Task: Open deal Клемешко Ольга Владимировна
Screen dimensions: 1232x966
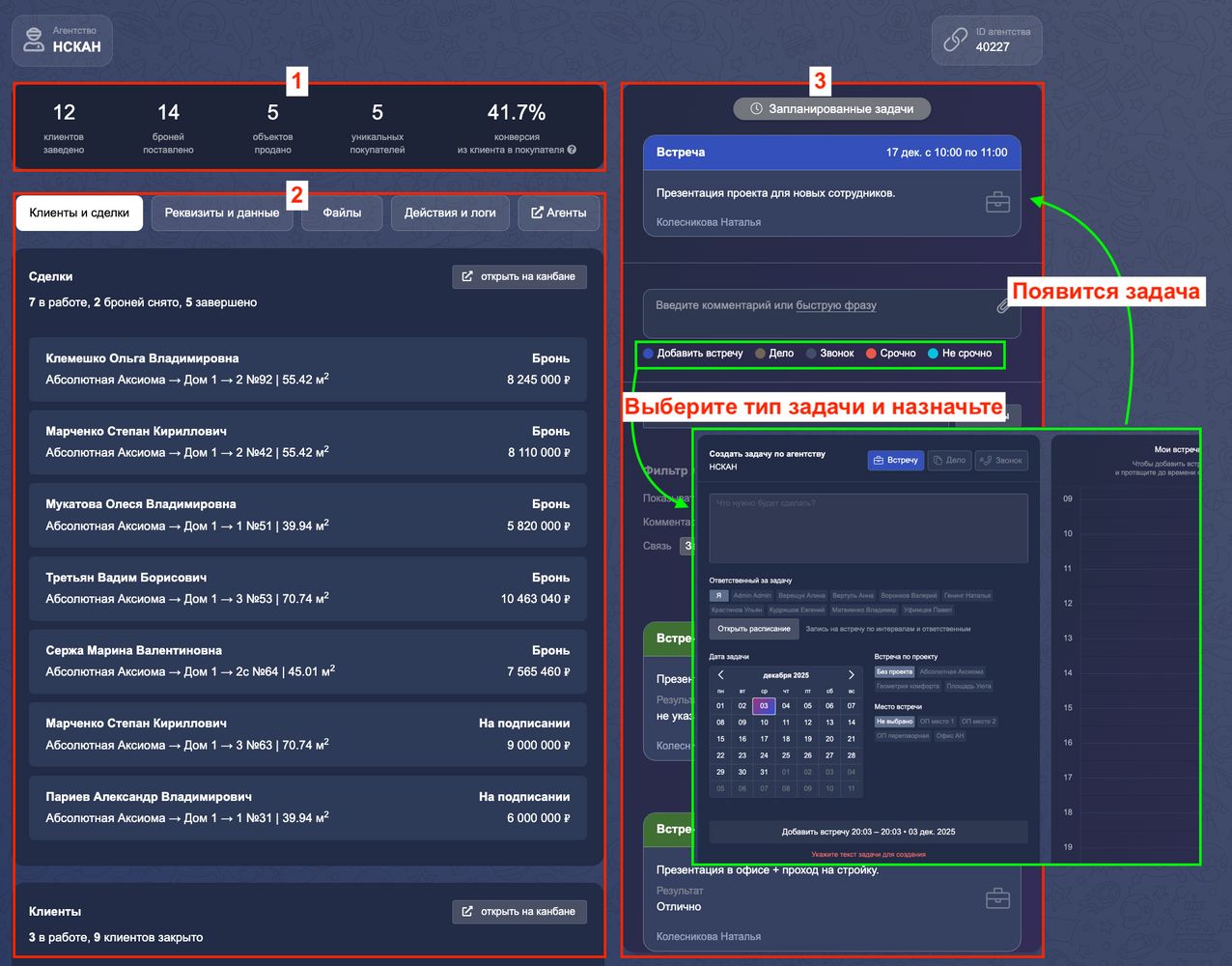Action: [x=308, y=369]
